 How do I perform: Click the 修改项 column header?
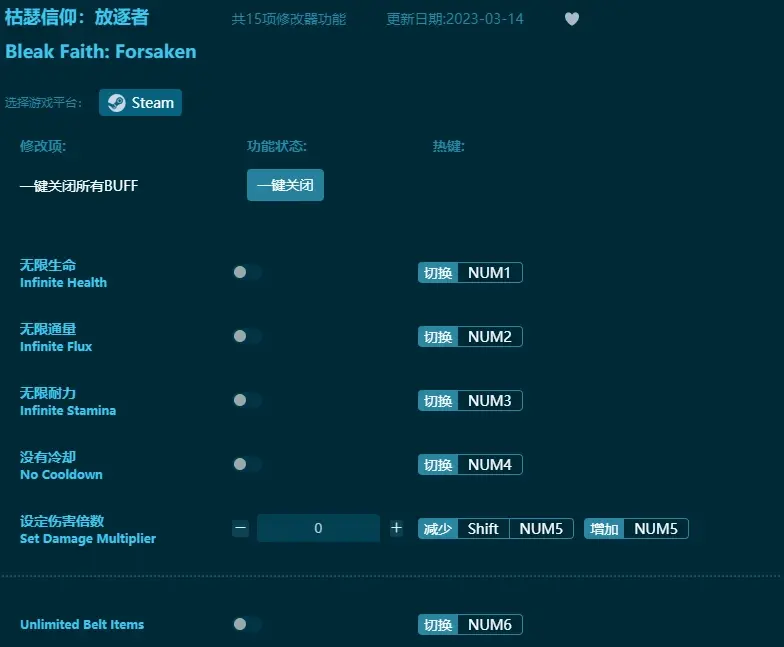42,146
